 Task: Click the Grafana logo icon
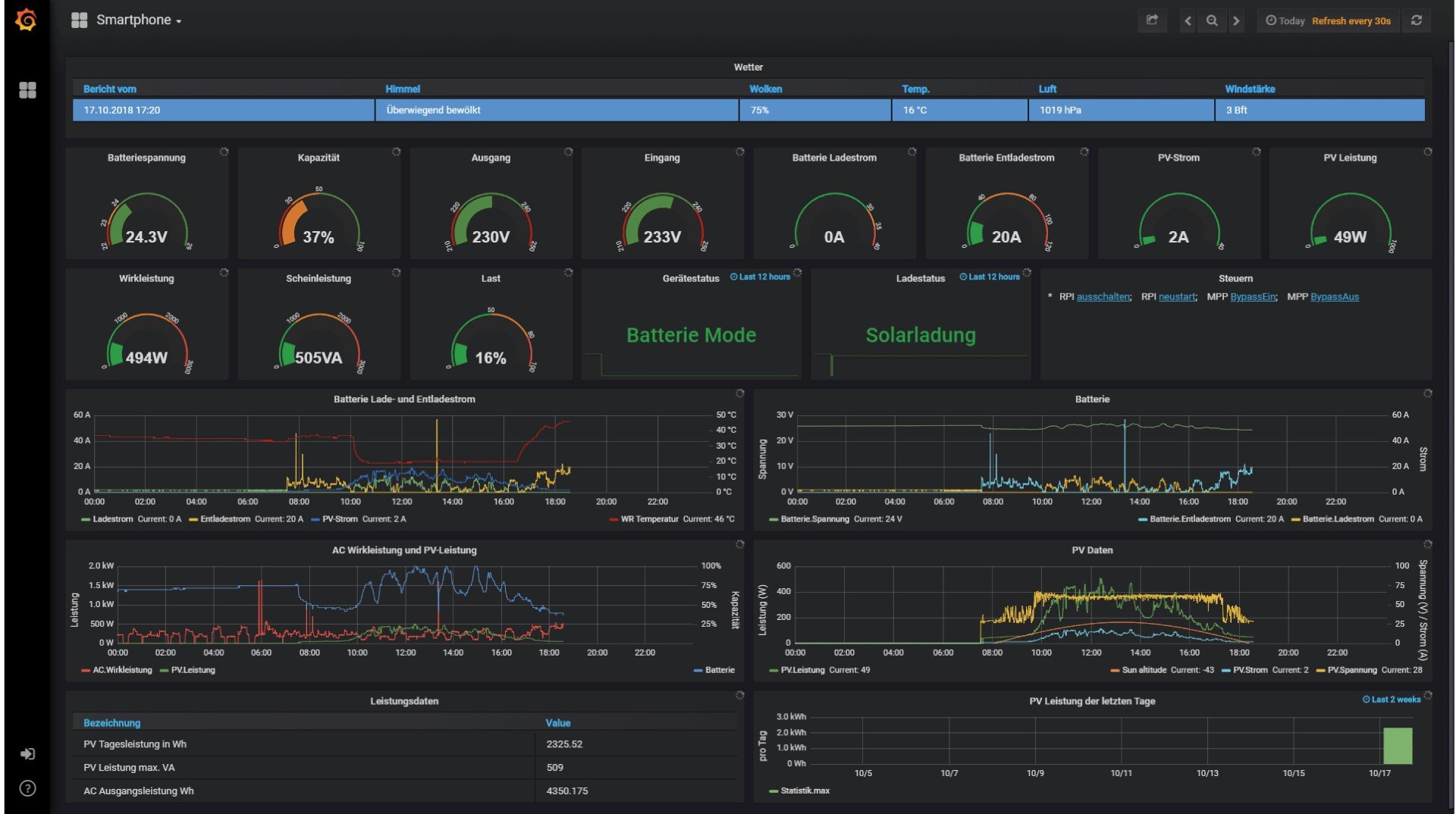26,20
